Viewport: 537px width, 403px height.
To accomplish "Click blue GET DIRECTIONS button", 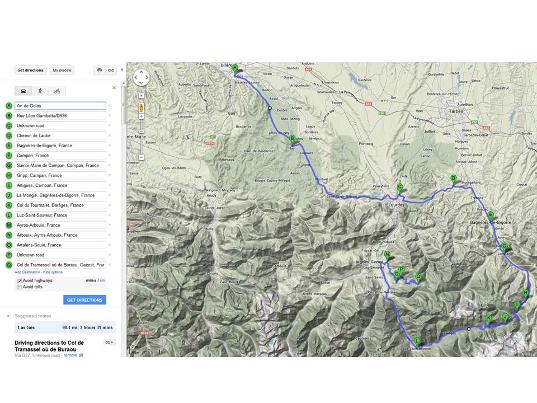I will (85, 300).
